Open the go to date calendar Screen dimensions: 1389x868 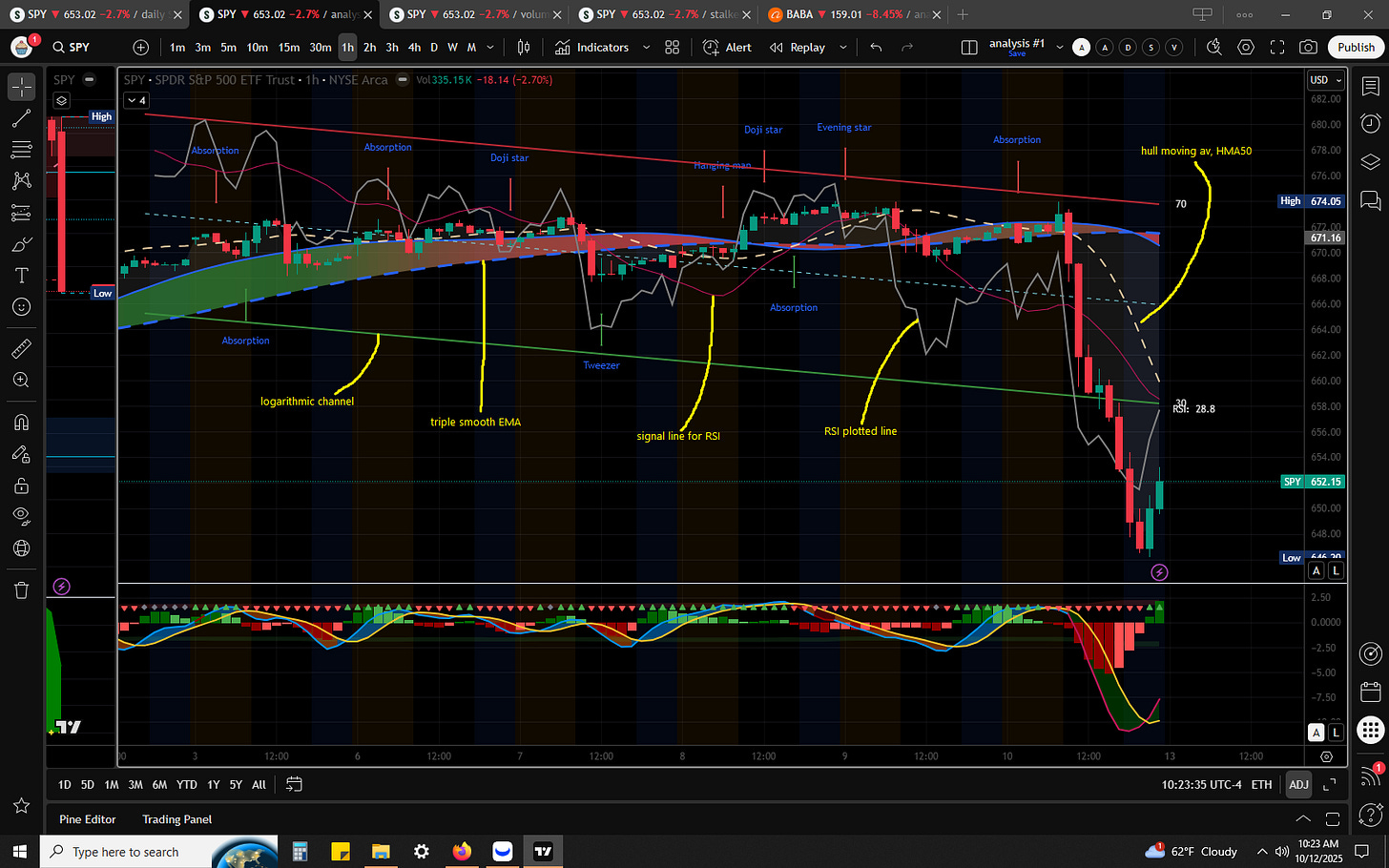tap(294, 784)
